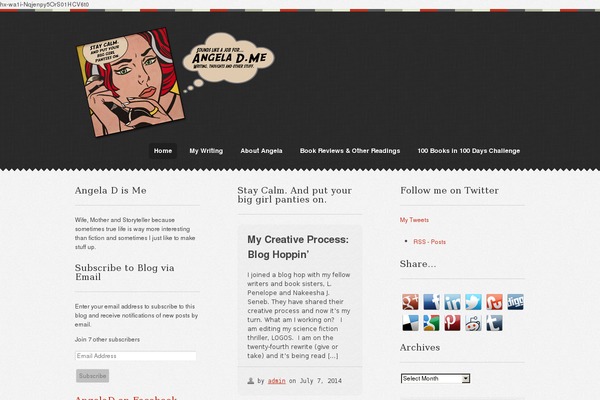Open the My Writing menu item
The width and height of the screenshot is (600, 400).
pyautogui.click(x=206, y=151)
